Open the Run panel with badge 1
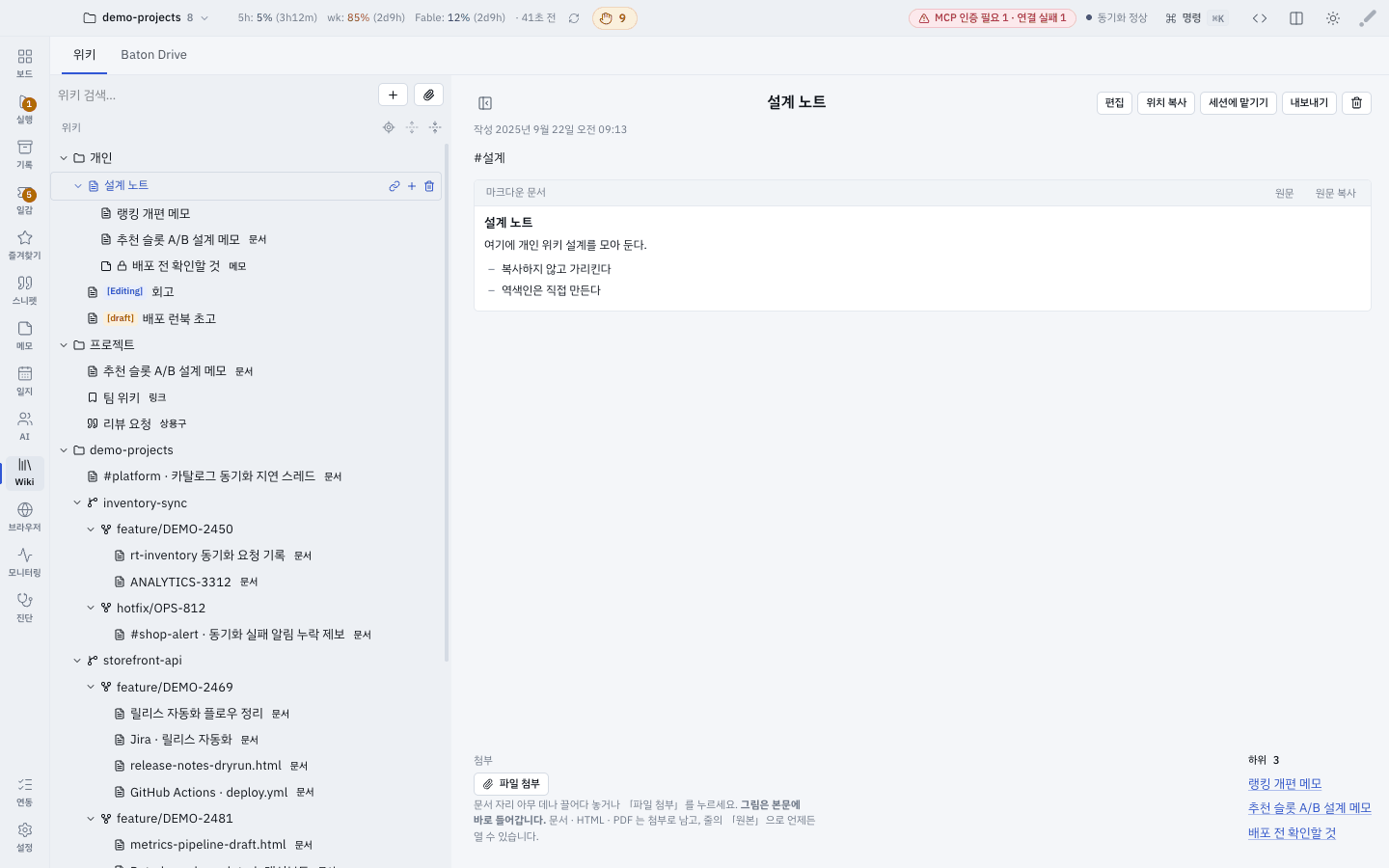 coord(25,108)
